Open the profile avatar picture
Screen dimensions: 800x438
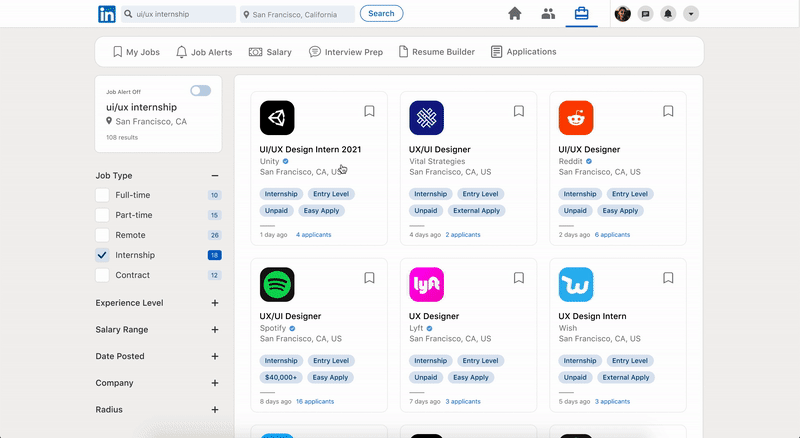[622, 14]
